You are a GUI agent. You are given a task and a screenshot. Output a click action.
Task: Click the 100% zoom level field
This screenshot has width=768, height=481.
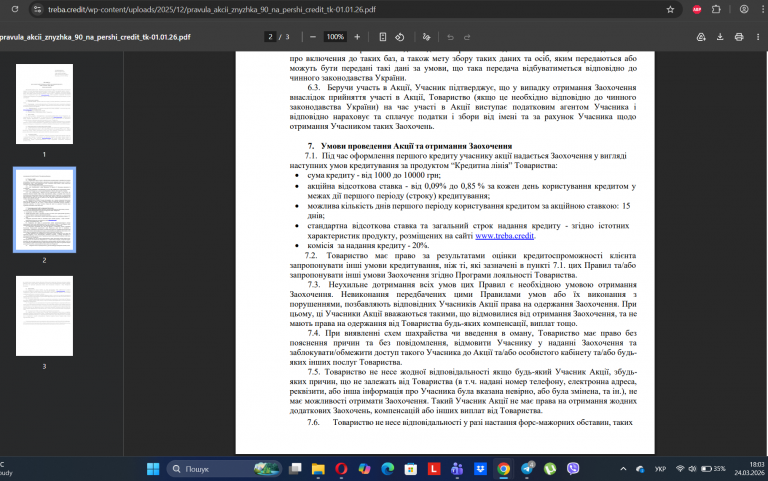click(x=335, y=37)
